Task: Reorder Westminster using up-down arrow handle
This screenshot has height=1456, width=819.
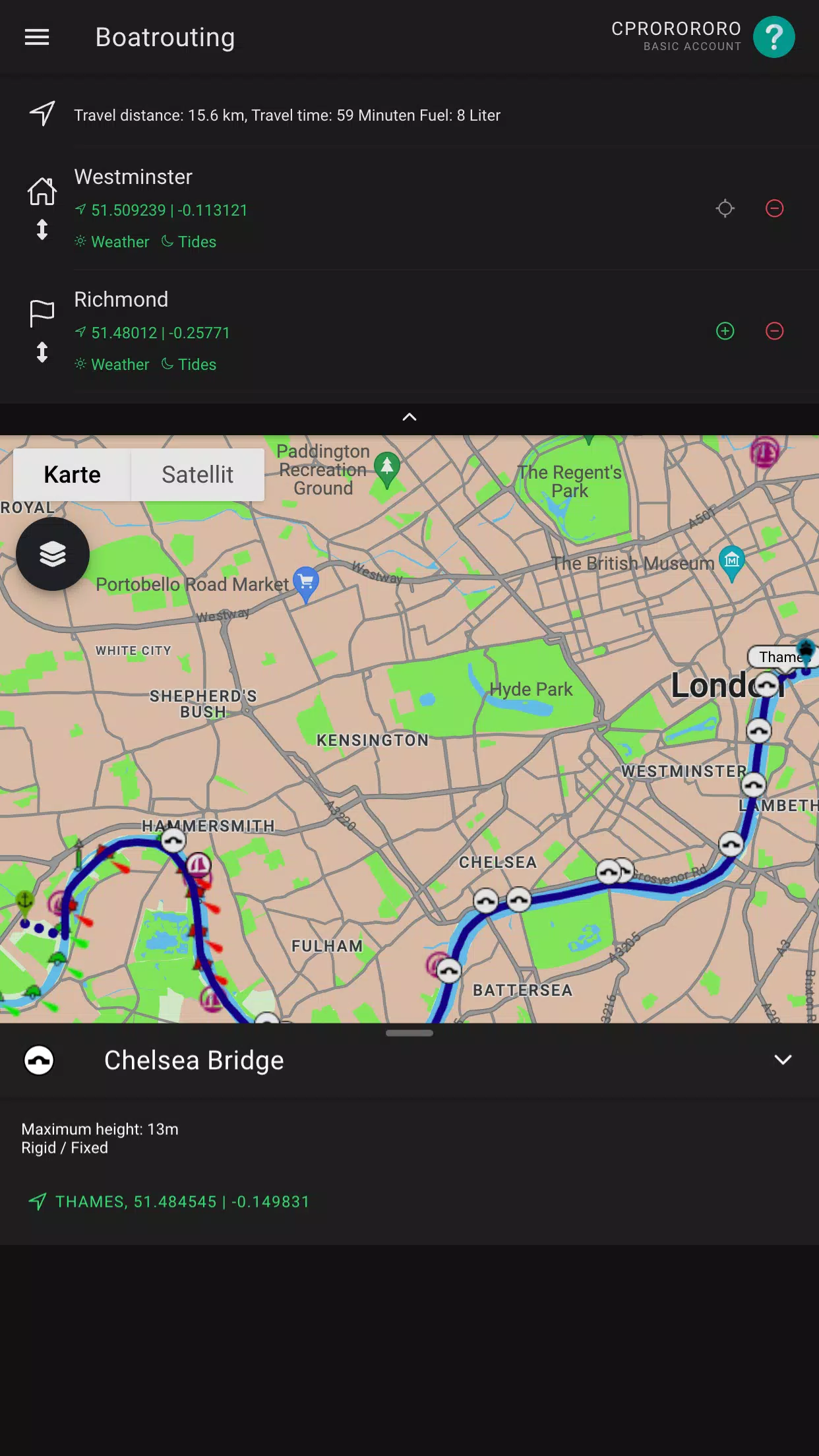Action: point(42,229)
